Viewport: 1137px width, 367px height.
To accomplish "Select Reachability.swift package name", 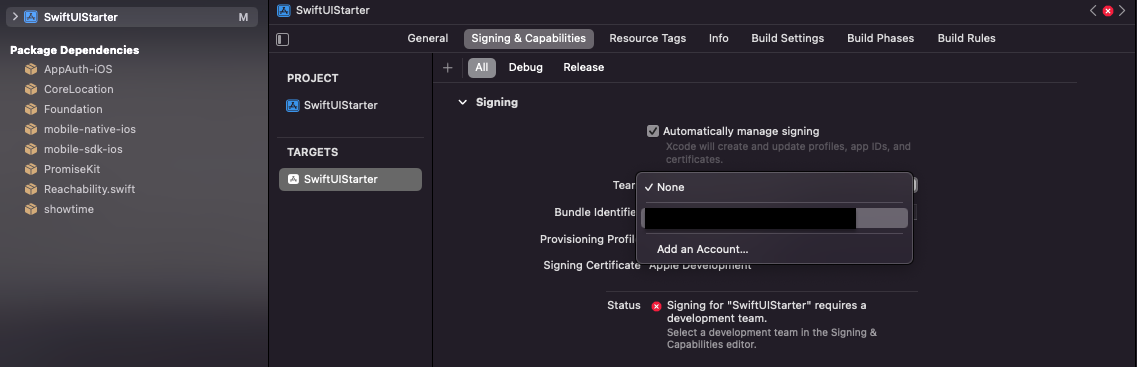I will pos(90,189).
